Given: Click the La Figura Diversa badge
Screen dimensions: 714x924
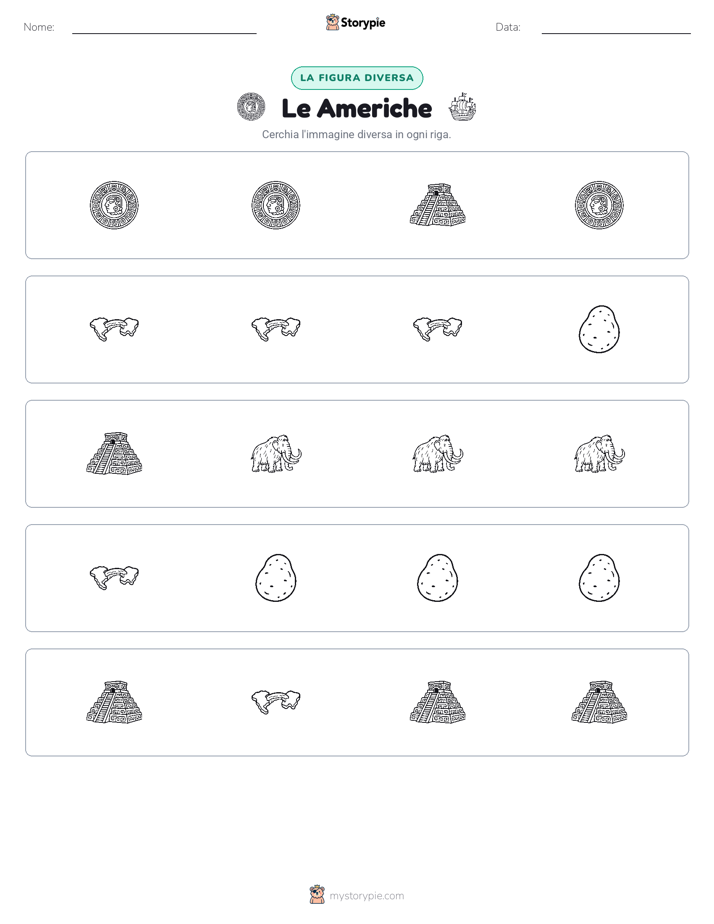Looking at the screenshot, I should pyautogui.click(x=357, y=78).
